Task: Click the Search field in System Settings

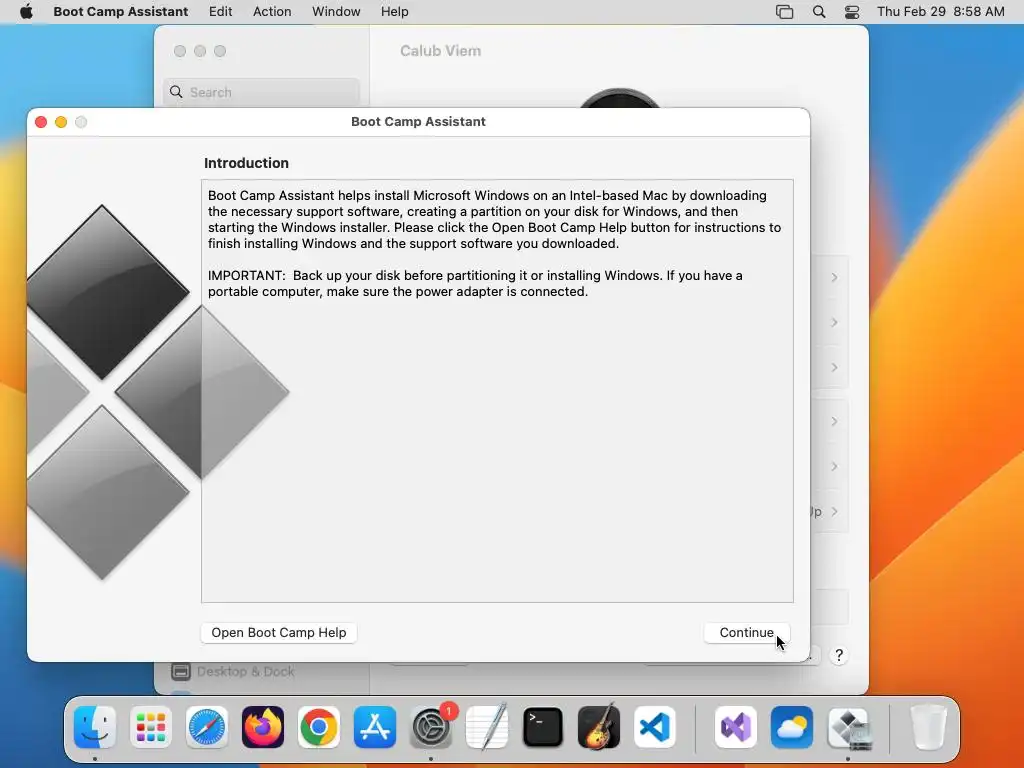Action: [261, 92]
